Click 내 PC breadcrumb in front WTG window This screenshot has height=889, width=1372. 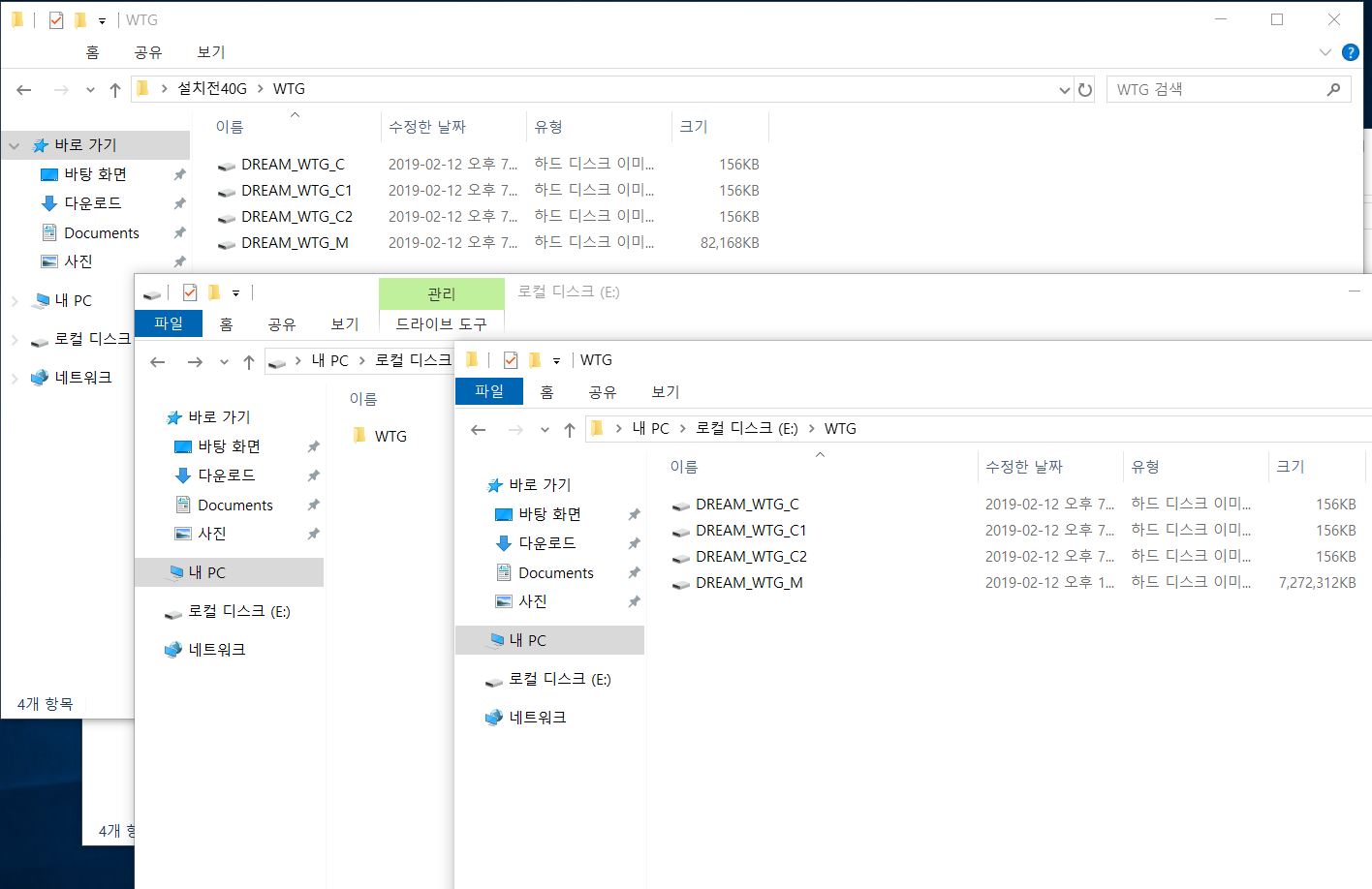coord(650,428)
